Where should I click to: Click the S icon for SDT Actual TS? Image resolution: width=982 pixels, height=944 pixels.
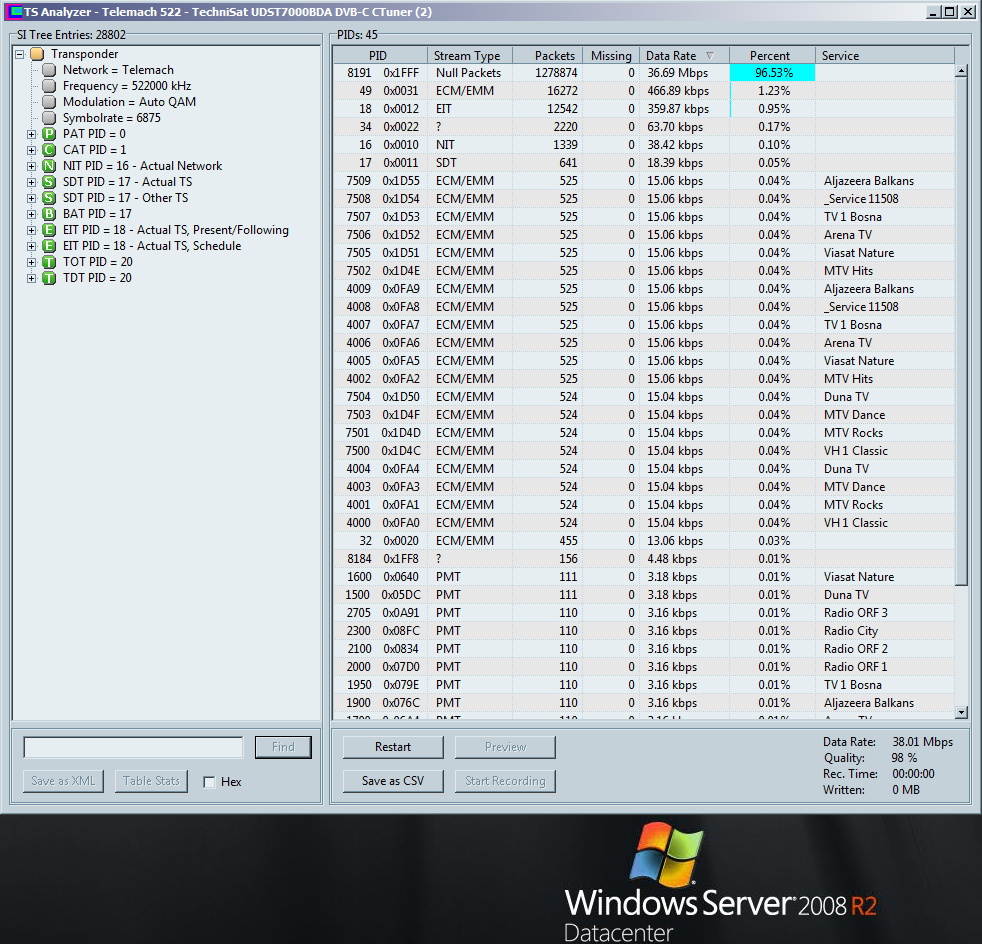tap(49, 182)
